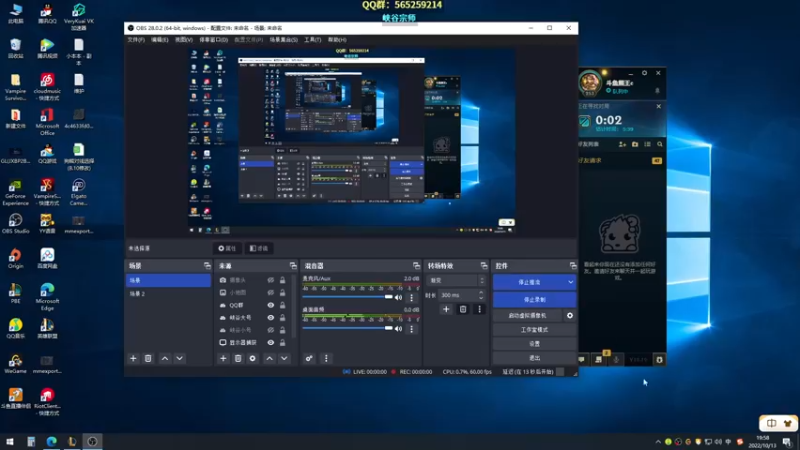This screenshot has width=800, height=450.
Task: Open Microsoft Edge from the taskbar
Action: 52,441
